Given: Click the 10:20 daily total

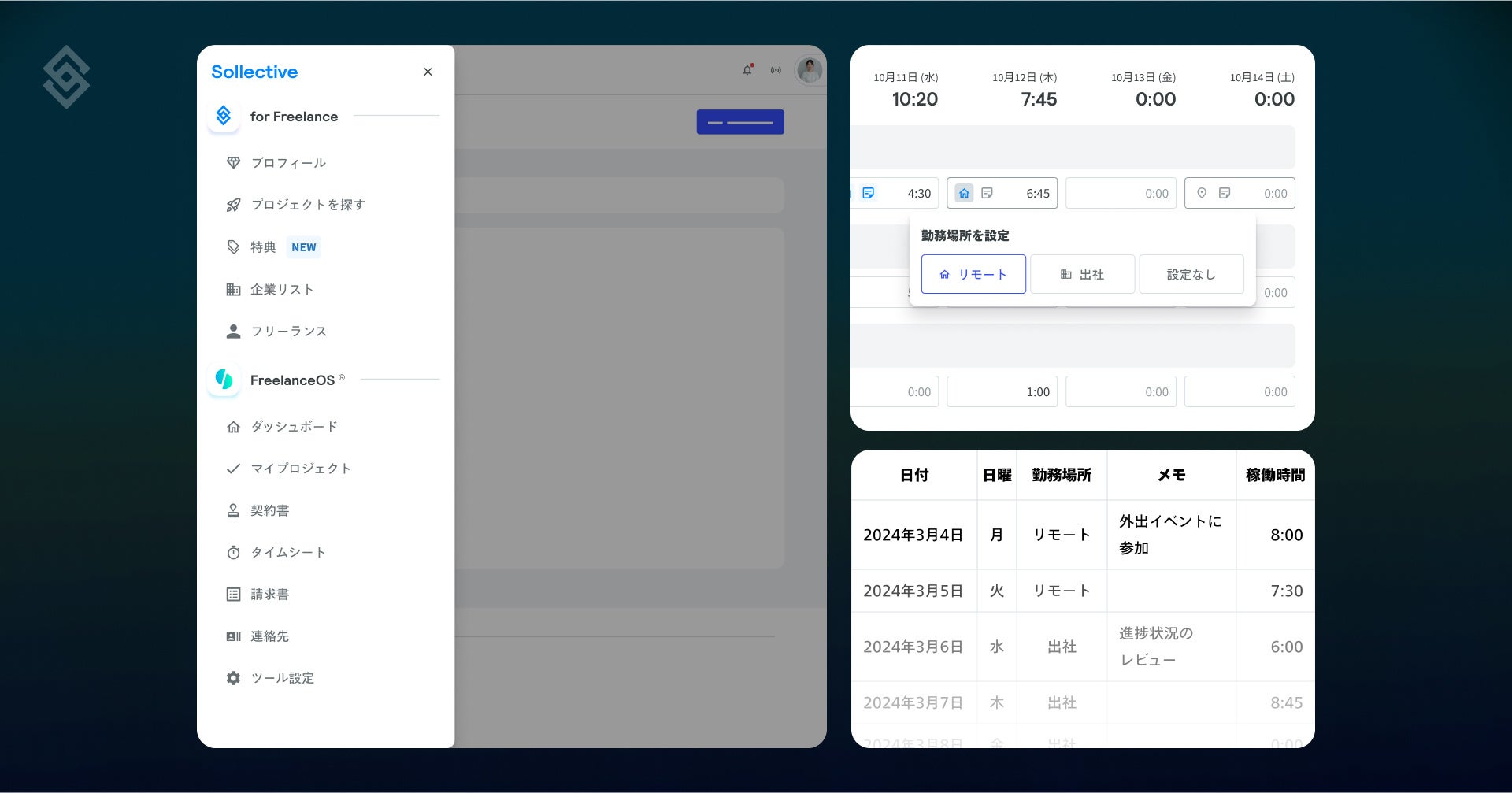Looking at the screenshot, I should point(915,99).
